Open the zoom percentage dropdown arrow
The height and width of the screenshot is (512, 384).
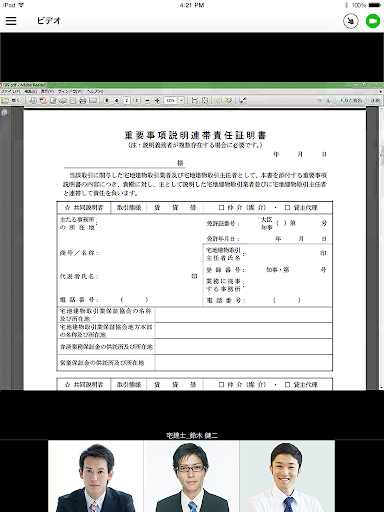point(181,100)
